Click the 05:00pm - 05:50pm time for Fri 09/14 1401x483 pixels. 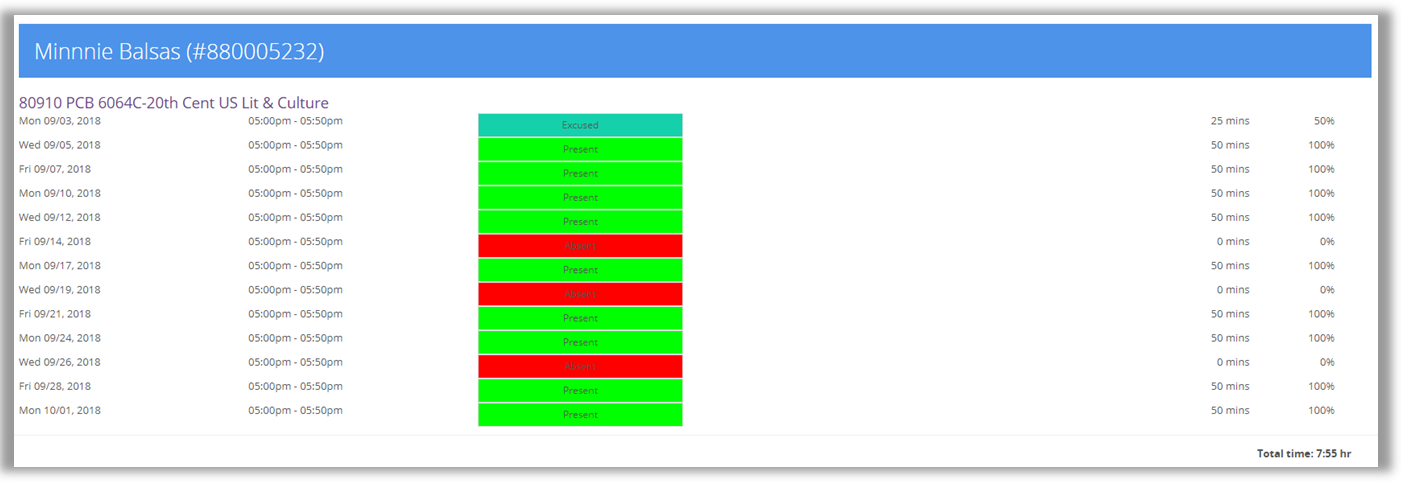295,241
